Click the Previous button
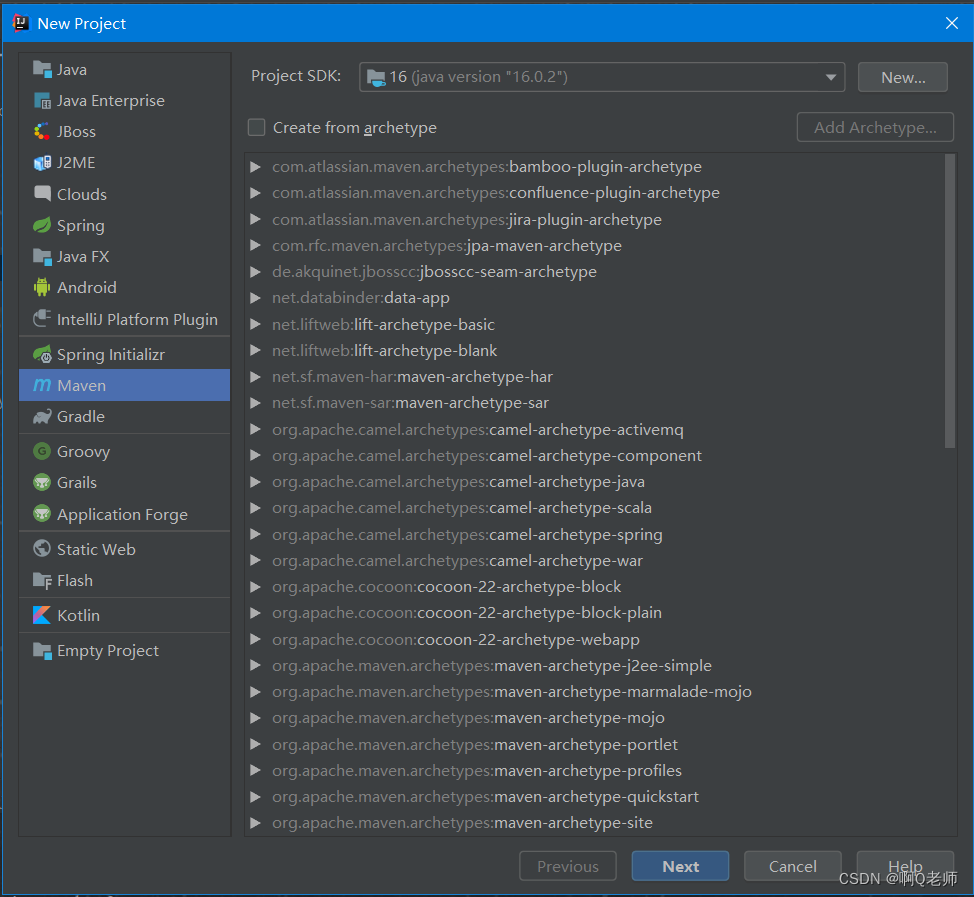Screen dimensions: 974x897 click(x=568, y=866)
